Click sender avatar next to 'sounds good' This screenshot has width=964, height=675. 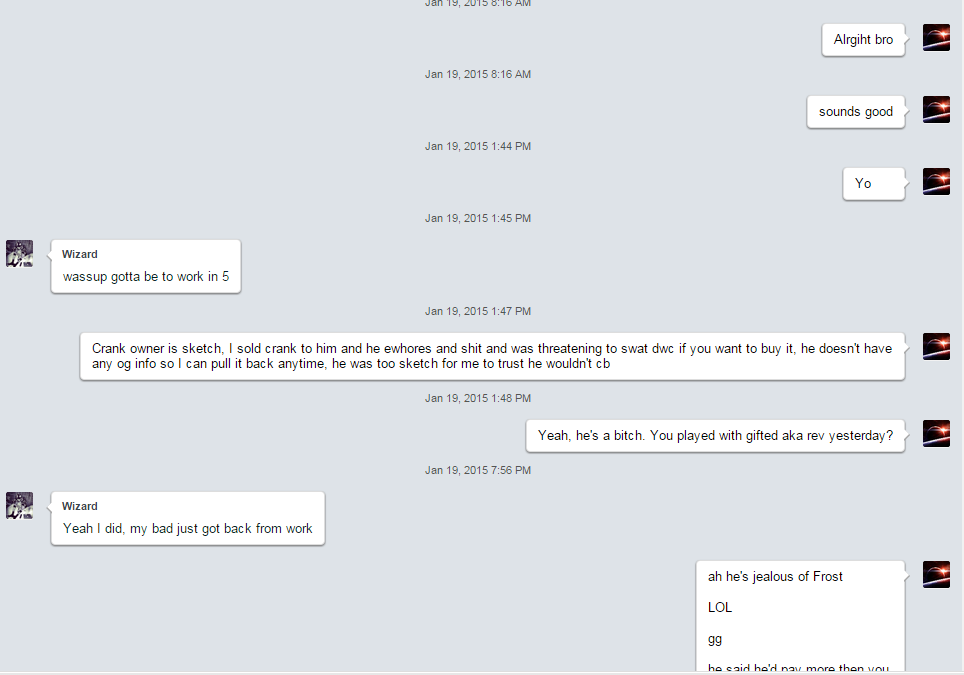[936, 109]
